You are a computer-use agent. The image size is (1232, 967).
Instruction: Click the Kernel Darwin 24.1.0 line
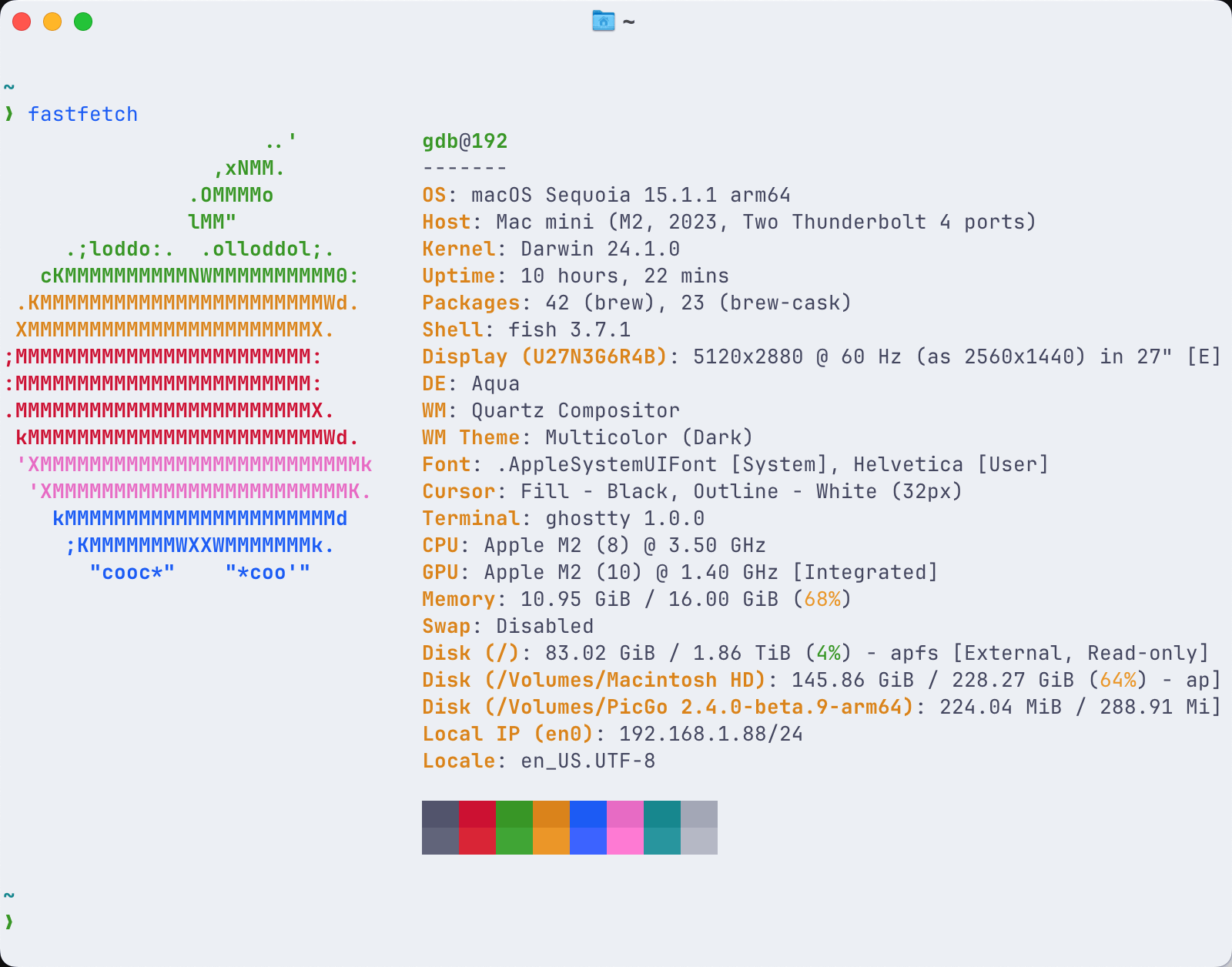tap(551, 249)
